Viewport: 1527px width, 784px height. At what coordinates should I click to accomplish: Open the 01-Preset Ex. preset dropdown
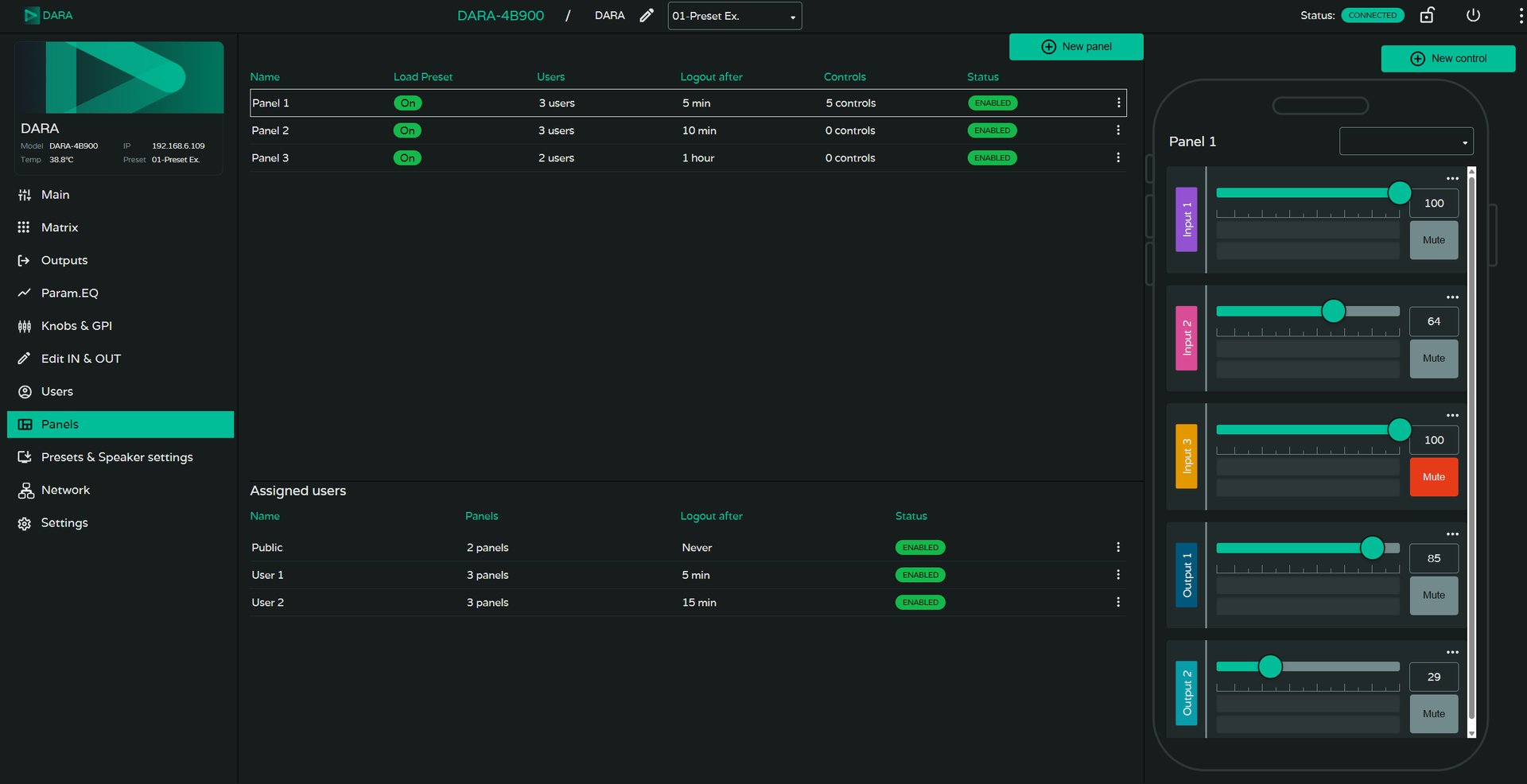click(734, 16)
